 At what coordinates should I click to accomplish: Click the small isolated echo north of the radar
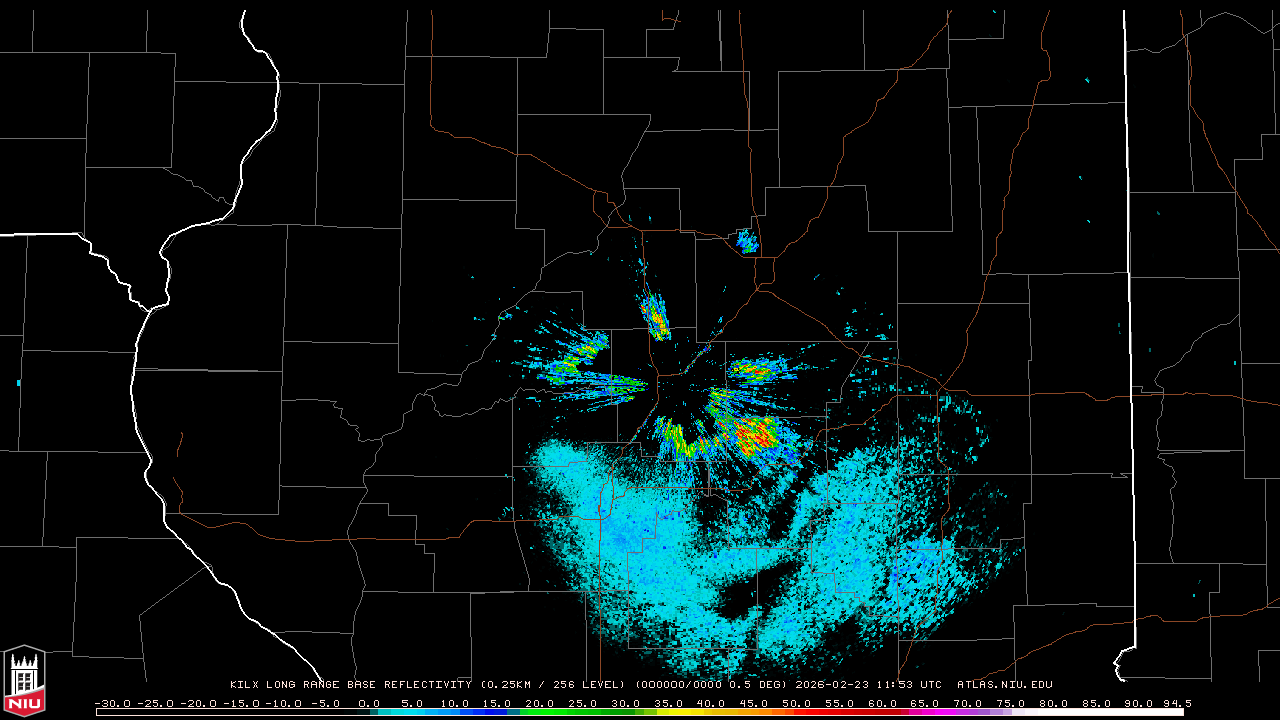(747, 241)
